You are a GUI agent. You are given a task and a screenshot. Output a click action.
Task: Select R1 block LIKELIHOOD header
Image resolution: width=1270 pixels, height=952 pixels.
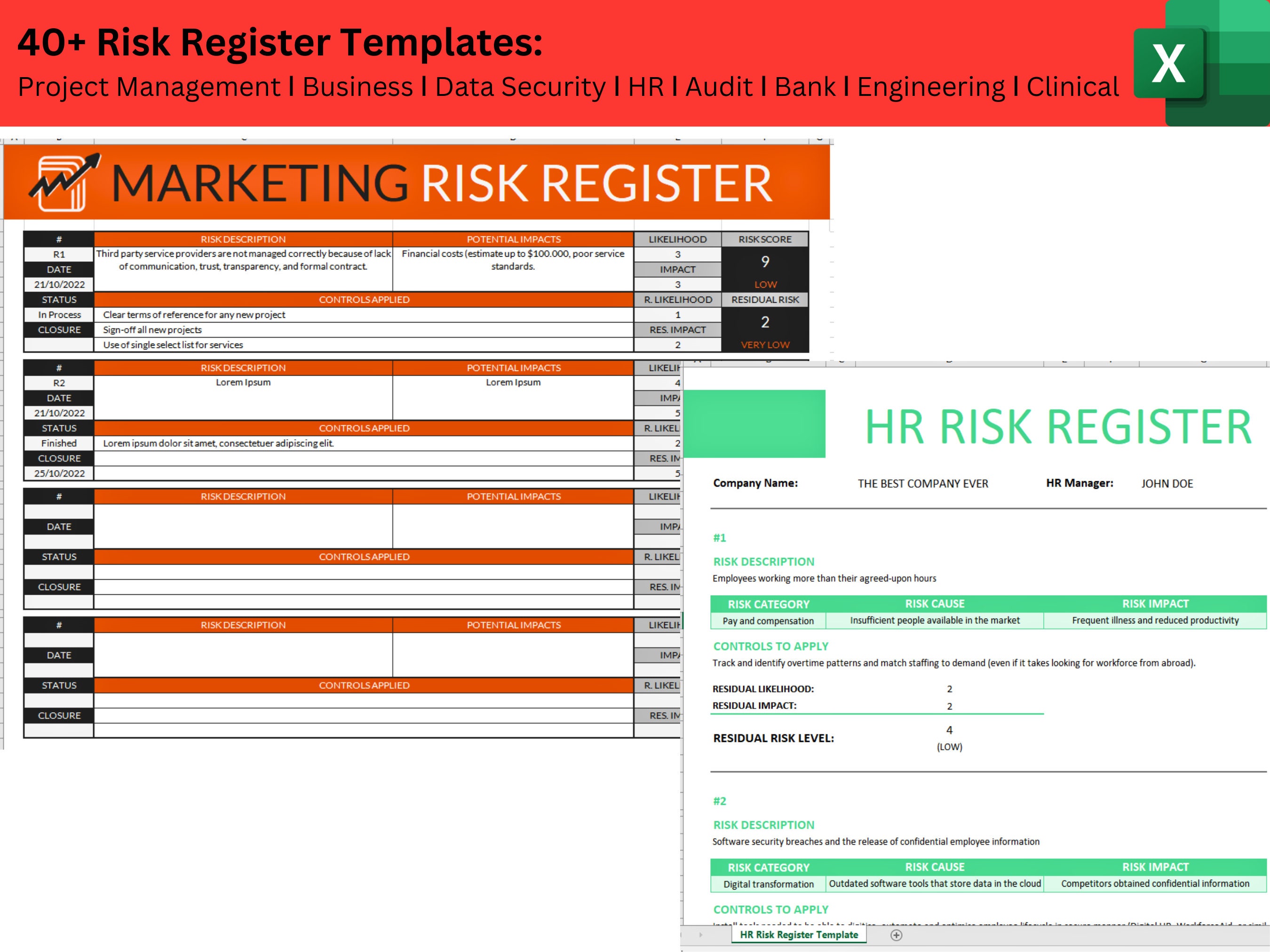(677, 239)
